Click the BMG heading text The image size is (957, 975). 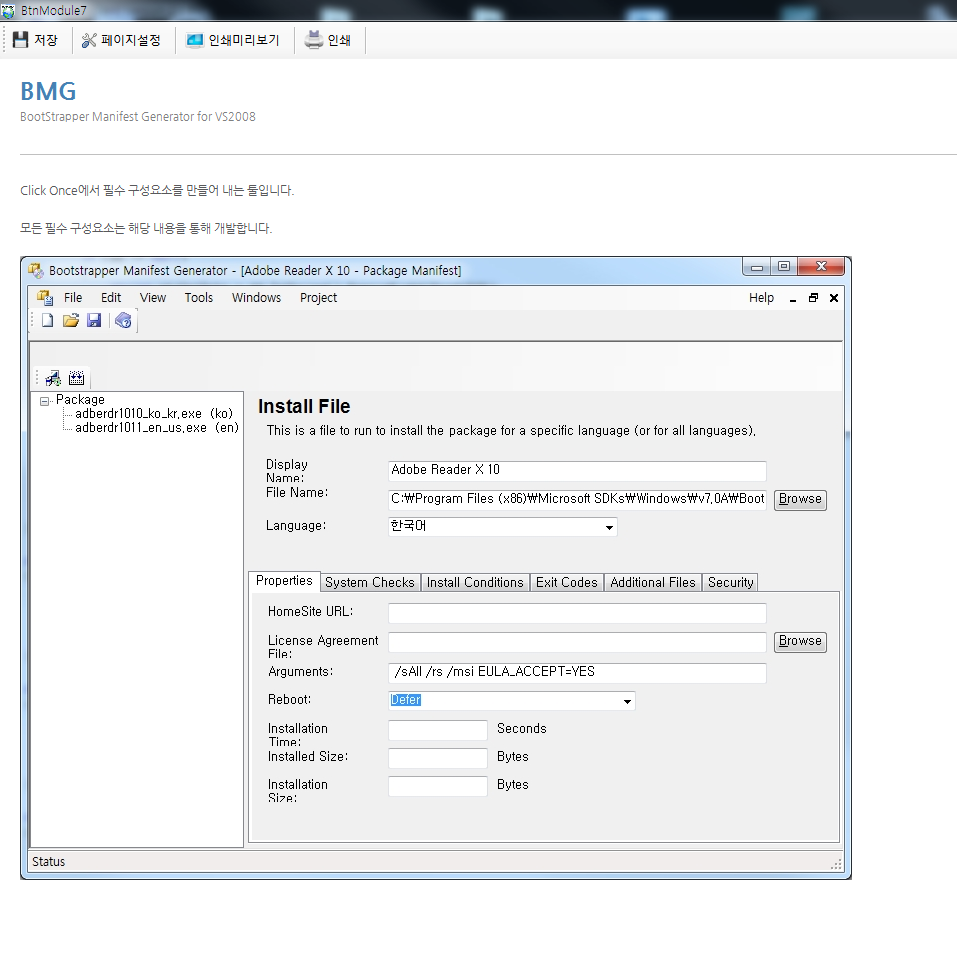tap(48, 91)
